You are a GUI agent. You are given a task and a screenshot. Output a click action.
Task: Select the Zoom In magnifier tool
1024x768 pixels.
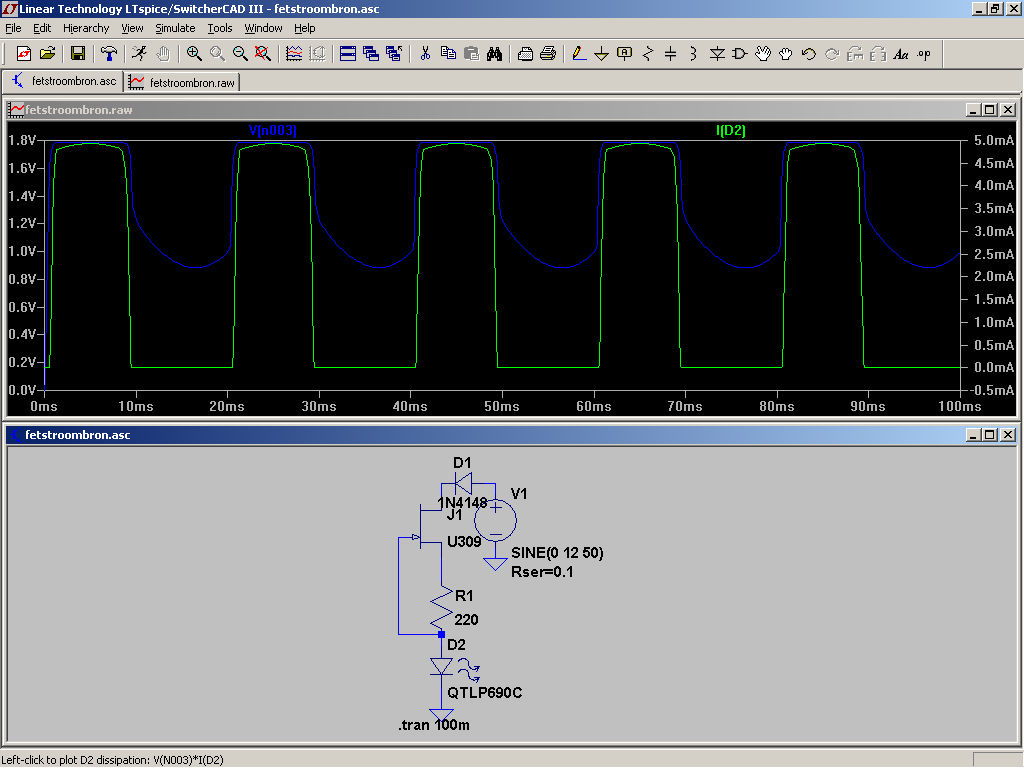coord(194,54)
